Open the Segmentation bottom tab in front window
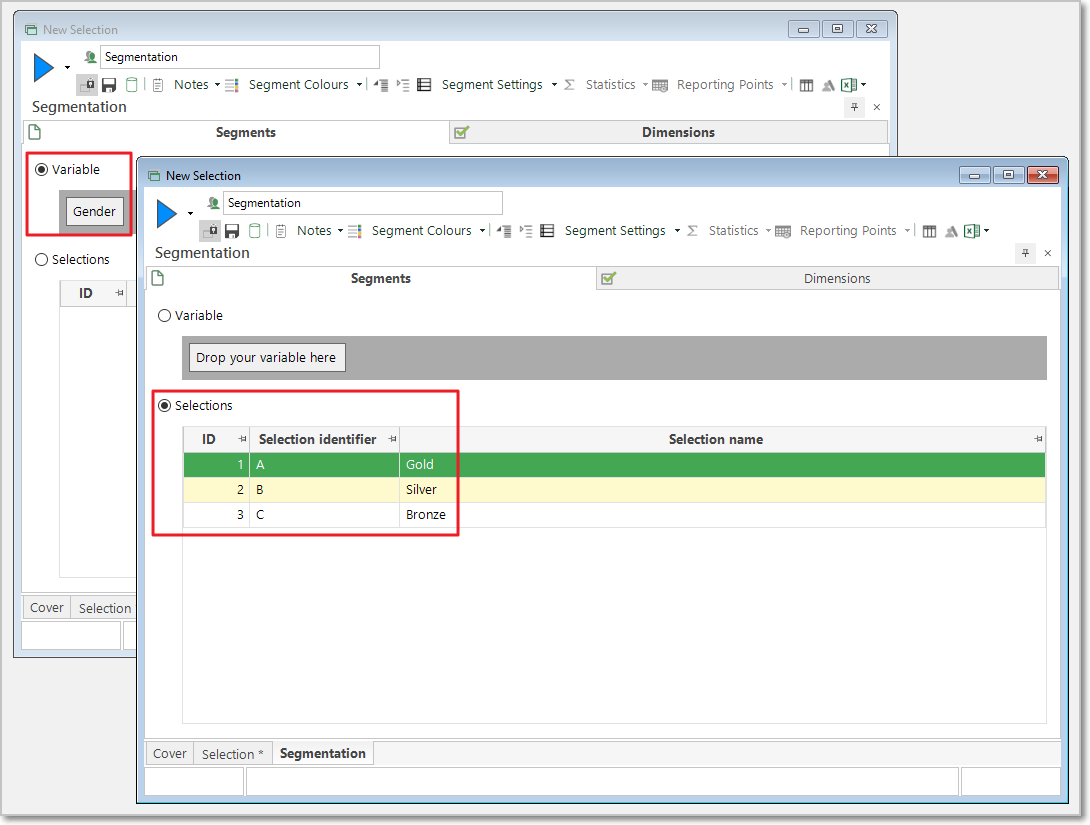 point(323,753)
